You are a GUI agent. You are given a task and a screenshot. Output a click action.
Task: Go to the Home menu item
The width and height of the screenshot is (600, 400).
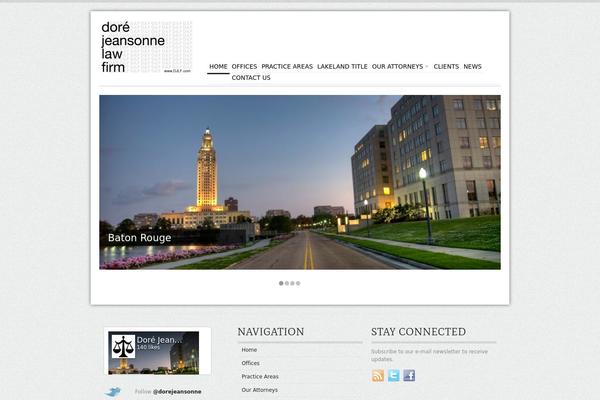click(x=218, y=67)
